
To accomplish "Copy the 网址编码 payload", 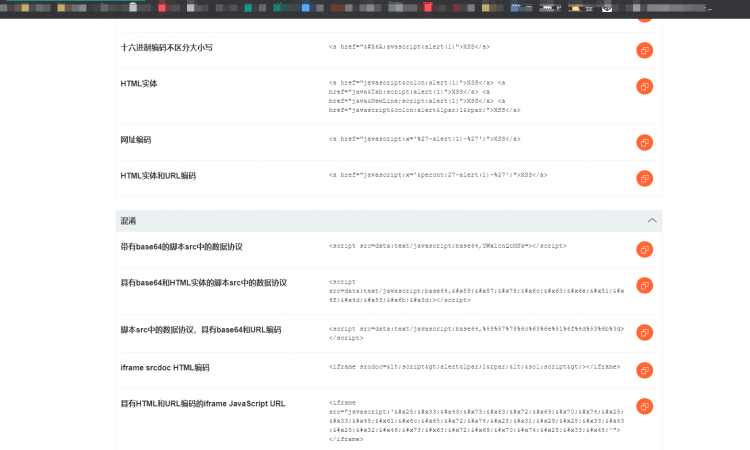I will click(644, 143).
